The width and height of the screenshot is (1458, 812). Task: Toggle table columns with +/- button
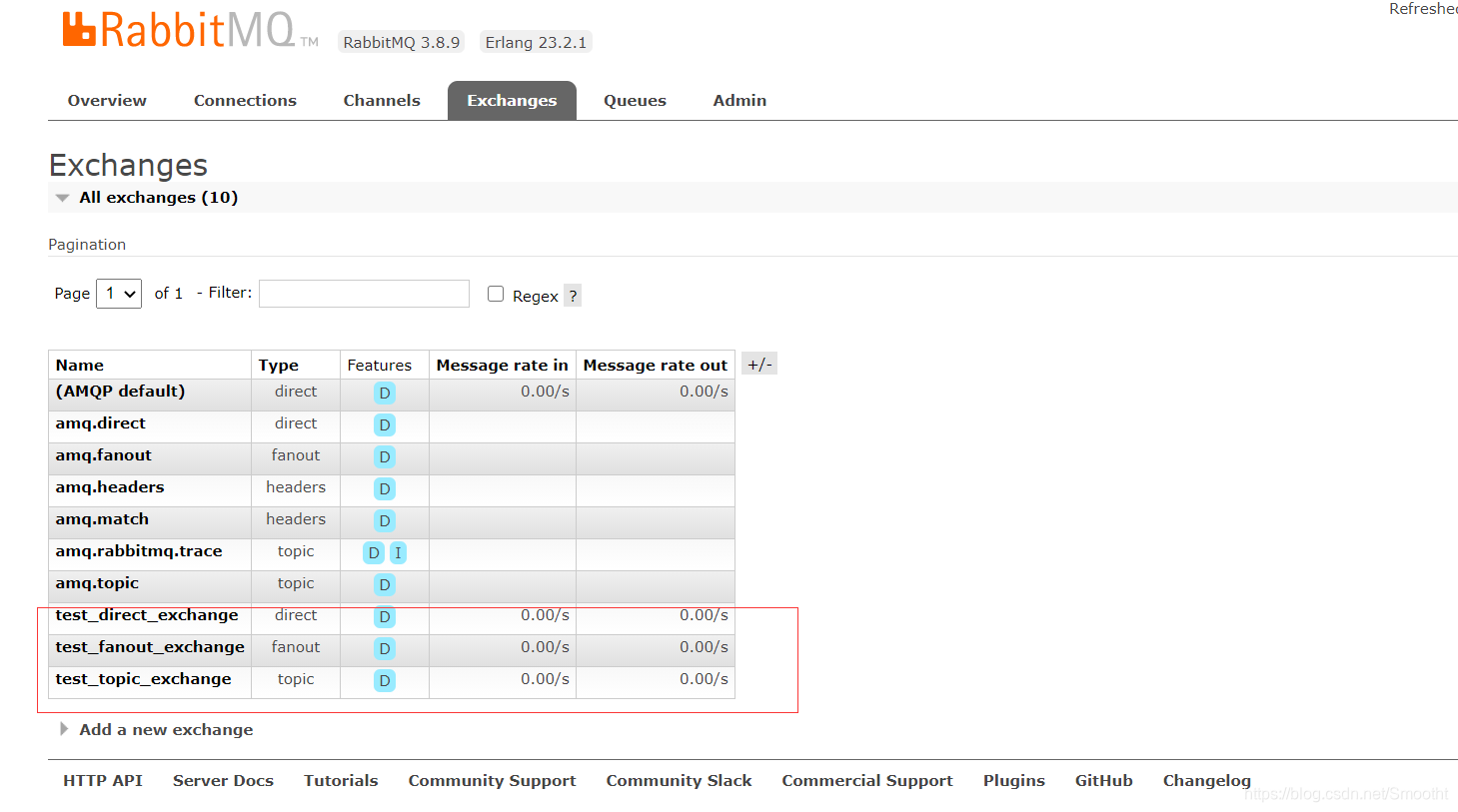click(759, 365)
